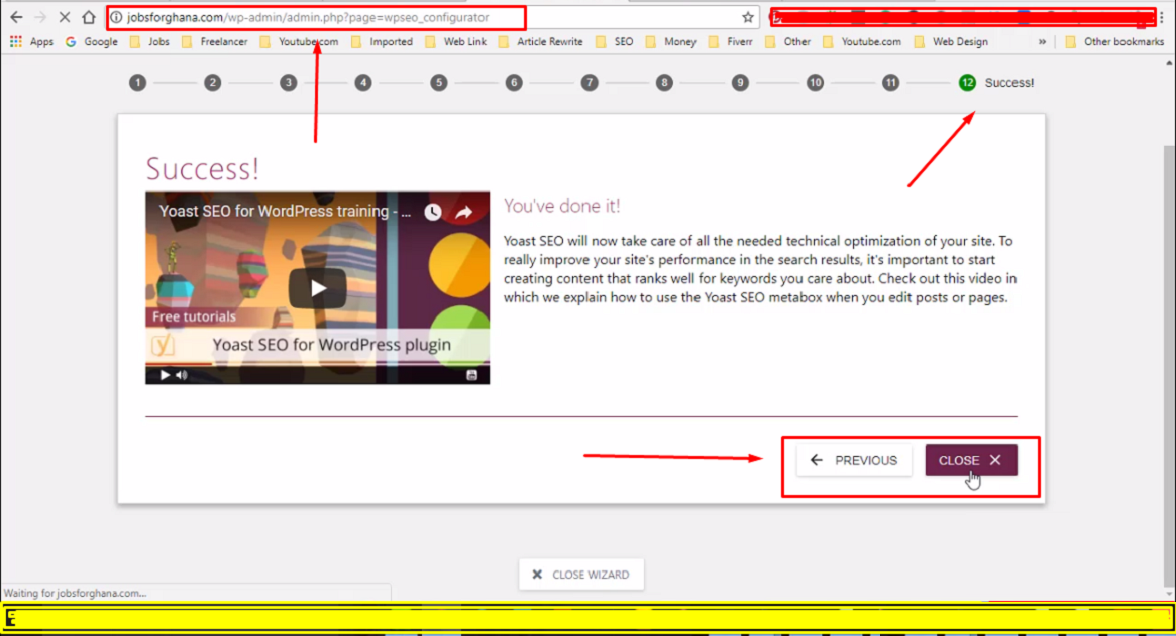Select step 5 in the wizard progress bar

pos(438,83)
